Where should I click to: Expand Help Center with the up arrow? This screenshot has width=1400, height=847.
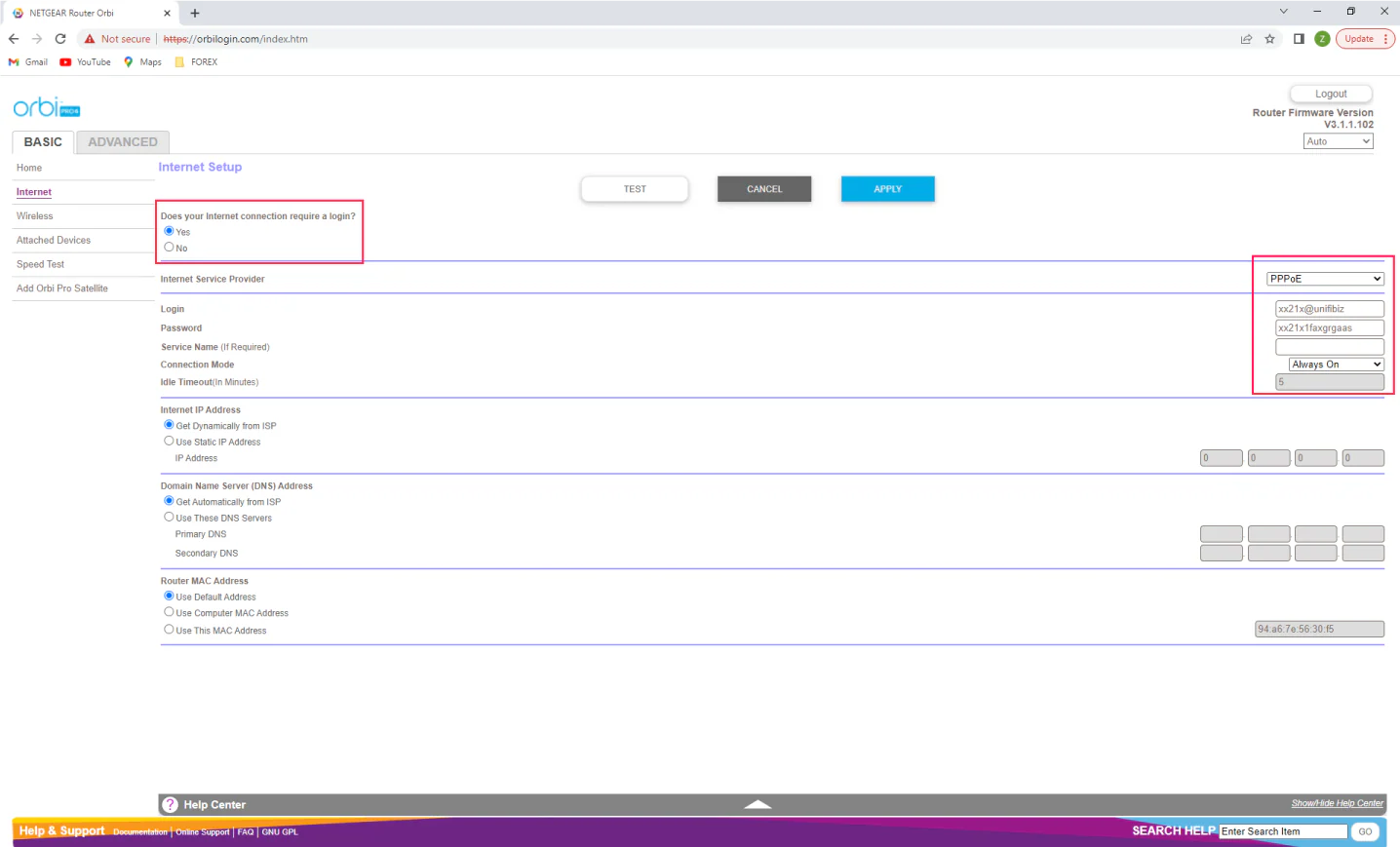point(758,805)
